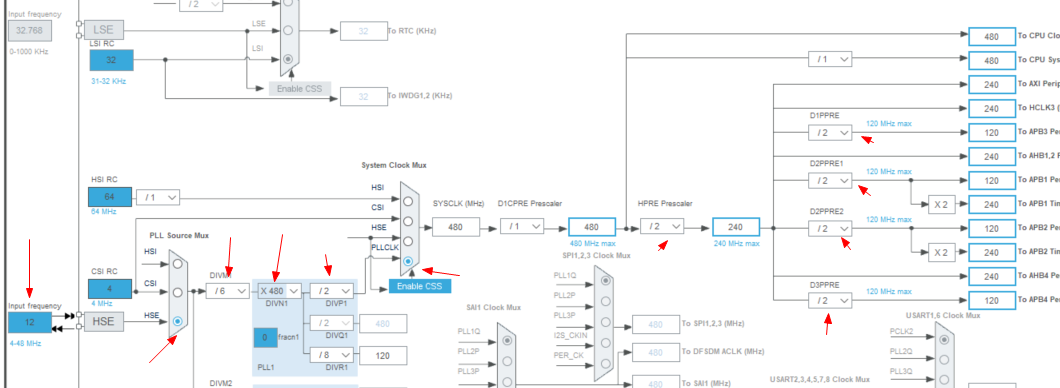Open the D1CPRE Prescaler dropdown
The width and height of the screenshot is (1060, 388).
pos(523,227)
